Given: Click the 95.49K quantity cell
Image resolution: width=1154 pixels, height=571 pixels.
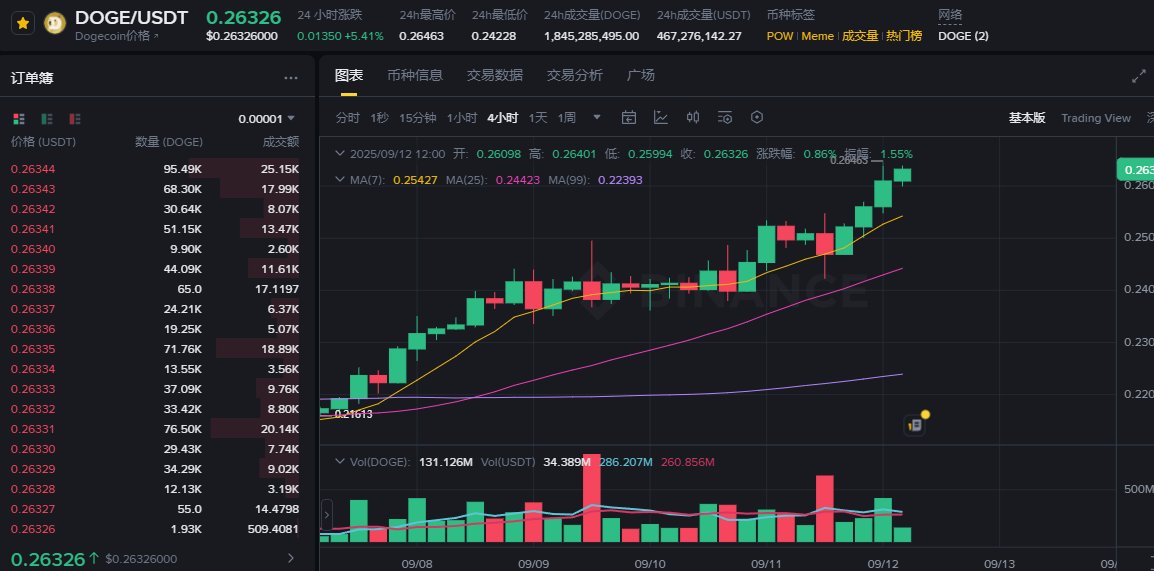Looking at the screenshot, I should point(183,169).
